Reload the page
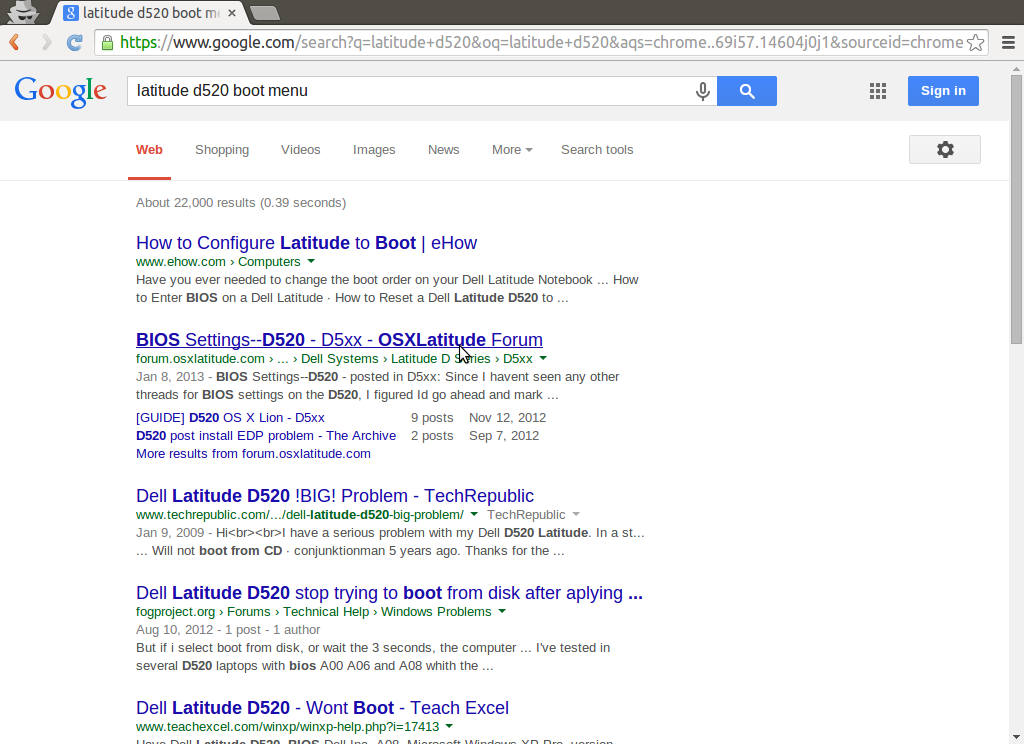1024x744 pixels. pyautogui.click(x=74, y=43)
